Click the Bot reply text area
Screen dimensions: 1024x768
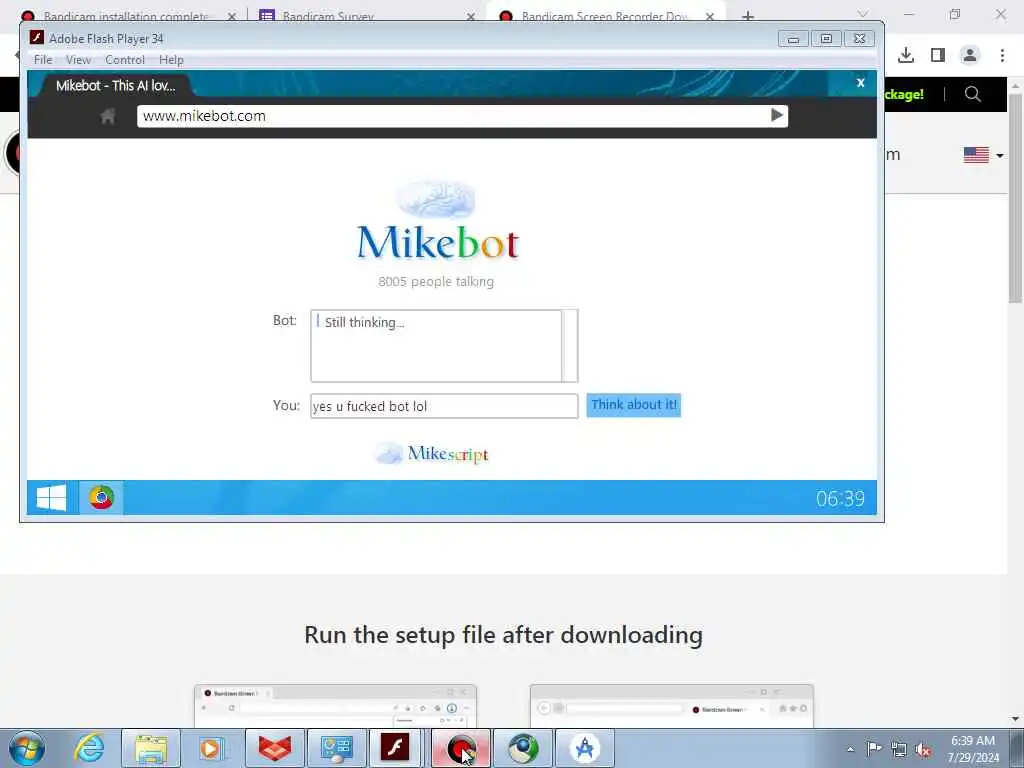(x=436, y=346)
